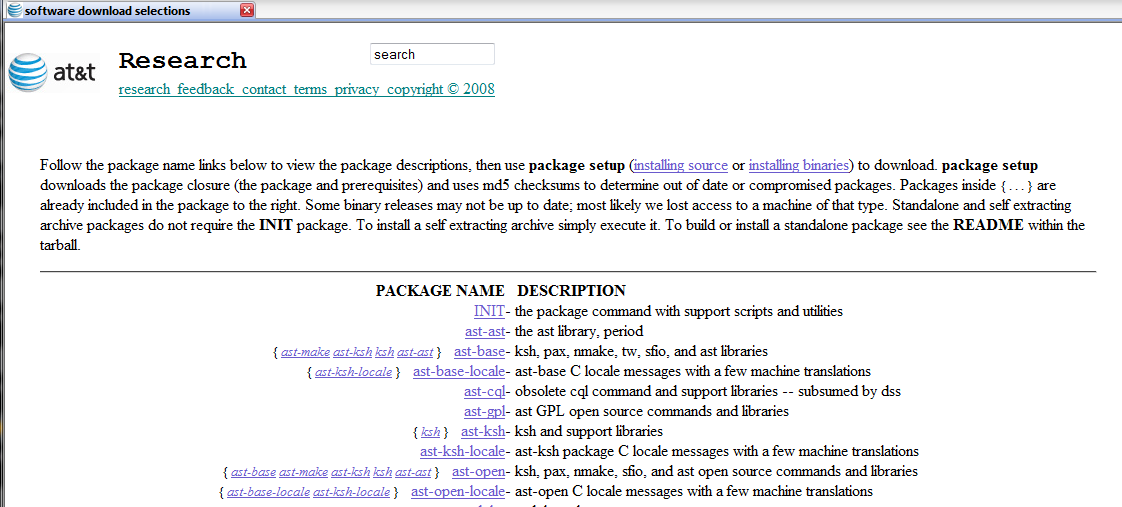This screenshot has width=1122, height=507.
Task: Click description 'ksh, pax, nmake, tw, sfio, and ast libraries'
Action: (641, 352)
